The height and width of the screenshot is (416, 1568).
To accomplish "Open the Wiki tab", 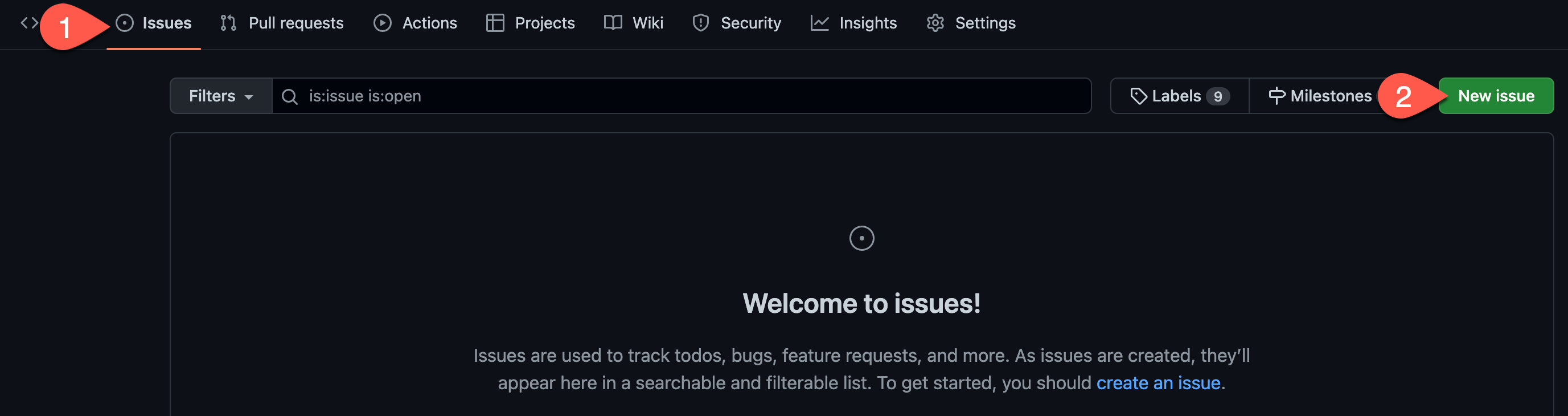I will (647, 23).
